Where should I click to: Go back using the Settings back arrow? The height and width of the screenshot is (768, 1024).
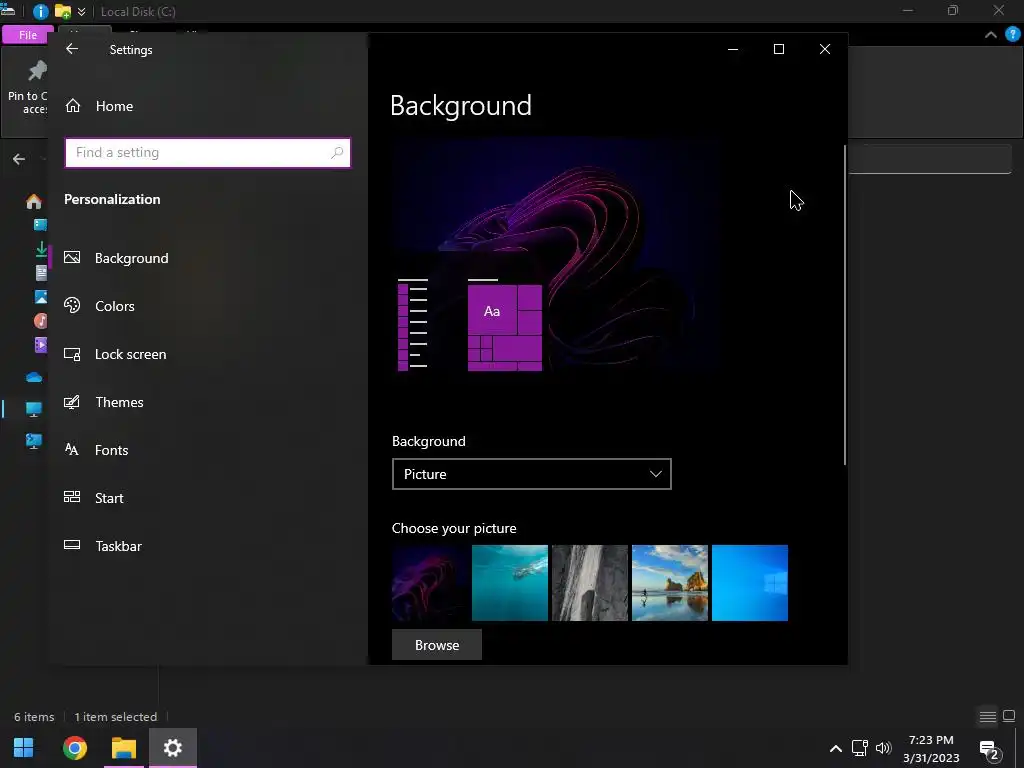click(x=72, y=49)
